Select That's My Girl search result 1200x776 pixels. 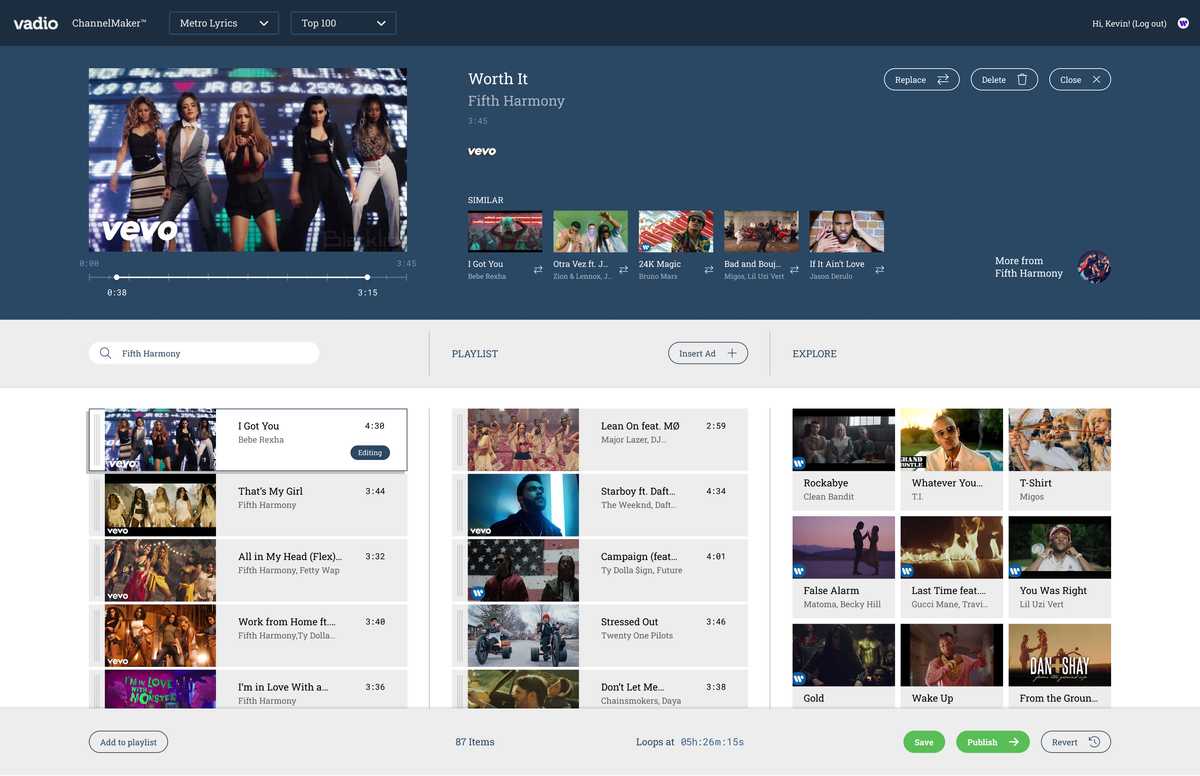pos(248,504)
